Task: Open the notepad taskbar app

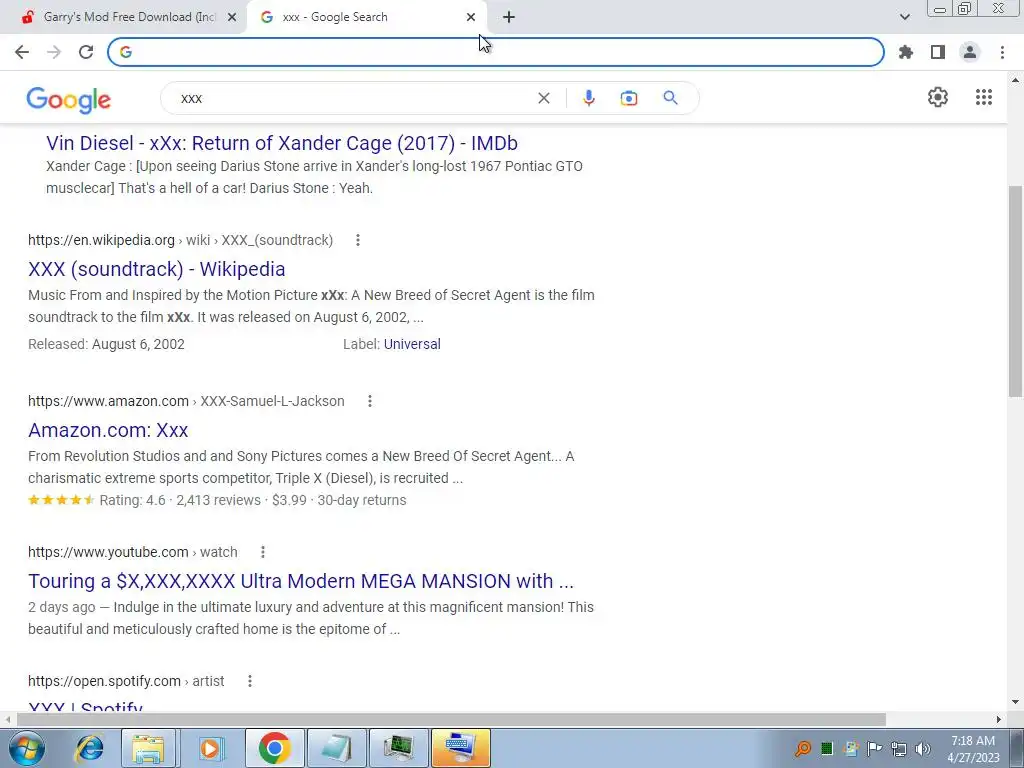Action: click(x=336, y=748)
